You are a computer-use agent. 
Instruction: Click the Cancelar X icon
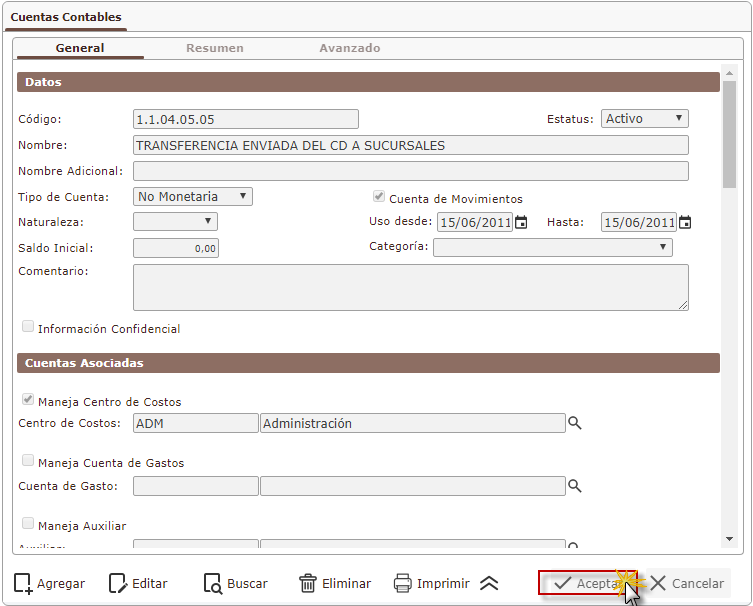click(x=657, y=583)
